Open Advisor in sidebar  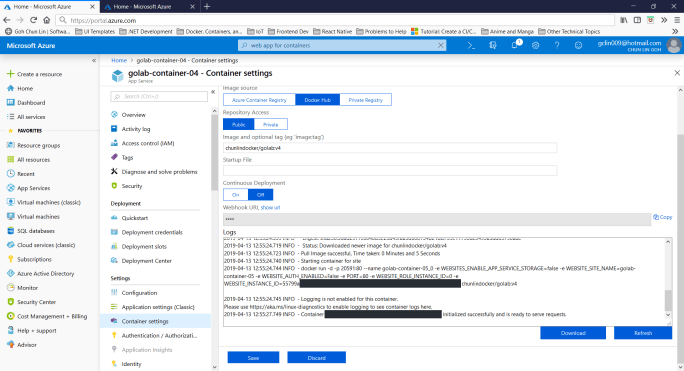(22, 345)
